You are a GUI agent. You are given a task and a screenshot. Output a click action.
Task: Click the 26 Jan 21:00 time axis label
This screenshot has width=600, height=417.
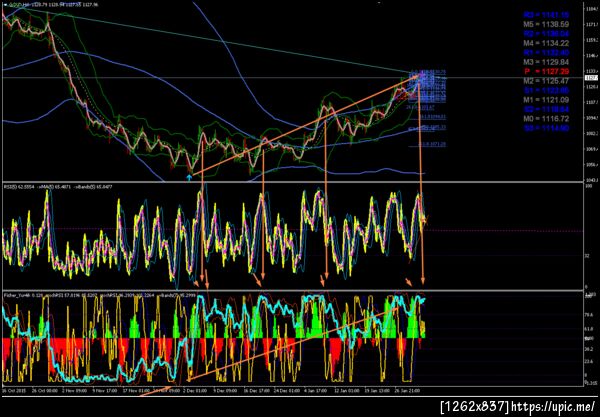pos(408,391)
